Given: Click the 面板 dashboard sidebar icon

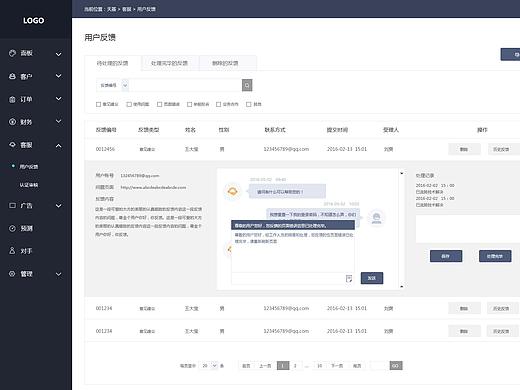Looking at the screenshot, I should pyautogui.click(x=12, y=53).
